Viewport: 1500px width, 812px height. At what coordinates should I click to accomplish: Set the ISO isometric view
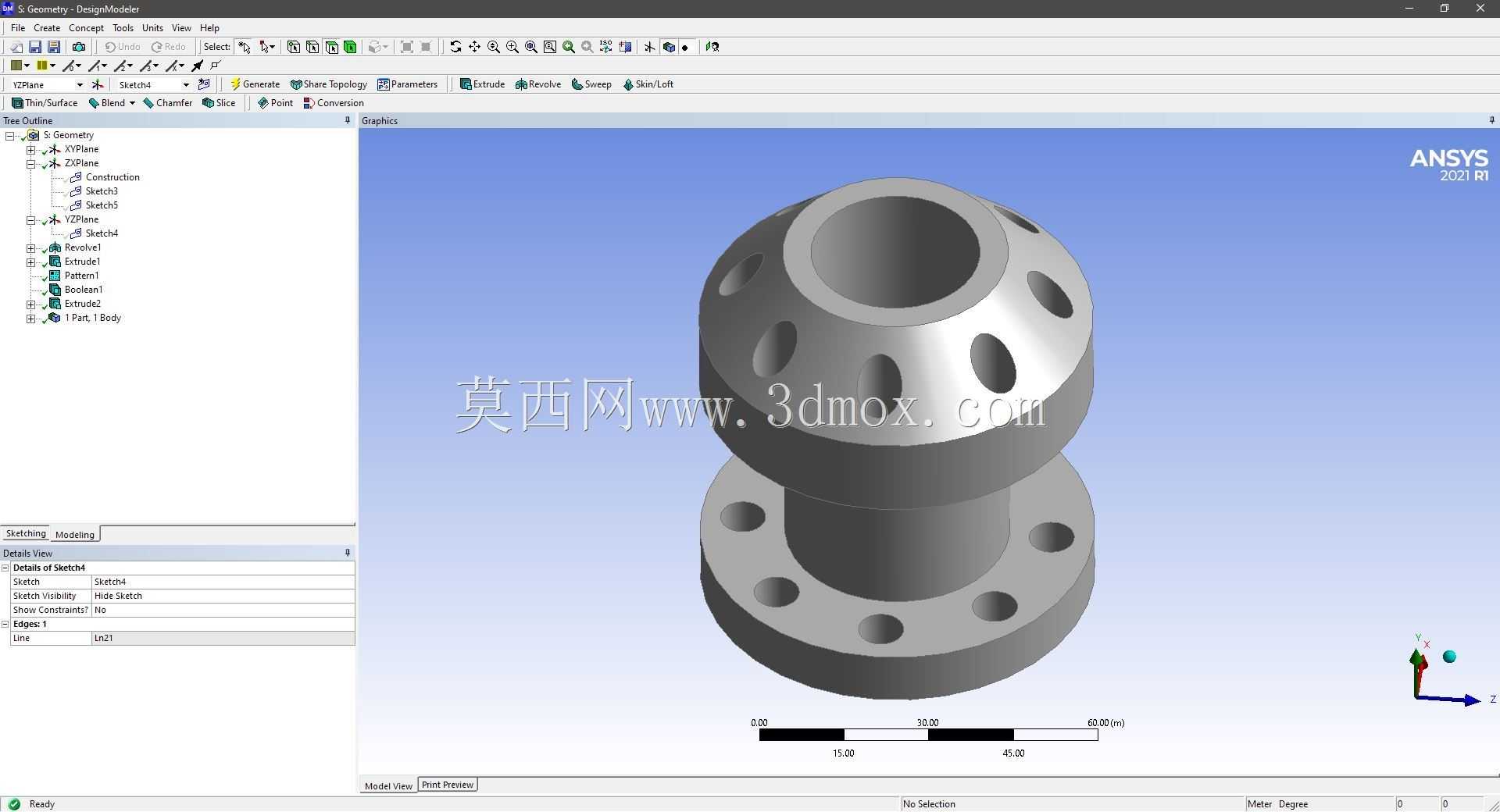coord(605,47)
